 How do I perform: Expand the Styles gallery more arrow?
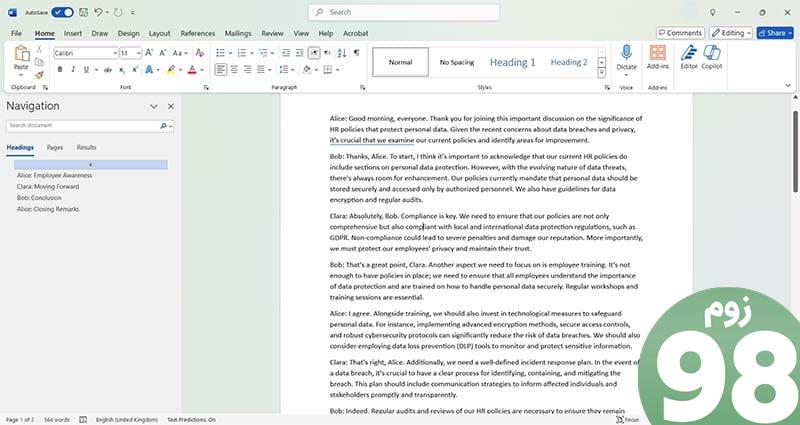tap(602, 73)
